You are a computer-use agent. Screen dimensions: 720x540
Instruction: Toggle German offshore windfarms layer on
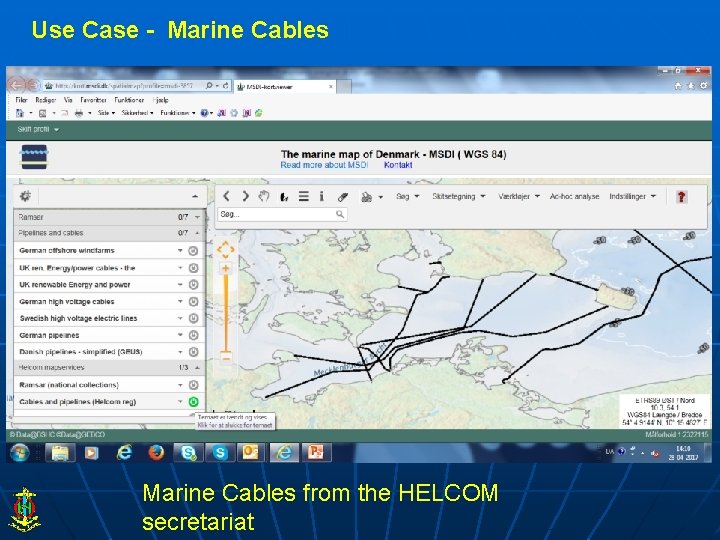[x=193, y=251]
